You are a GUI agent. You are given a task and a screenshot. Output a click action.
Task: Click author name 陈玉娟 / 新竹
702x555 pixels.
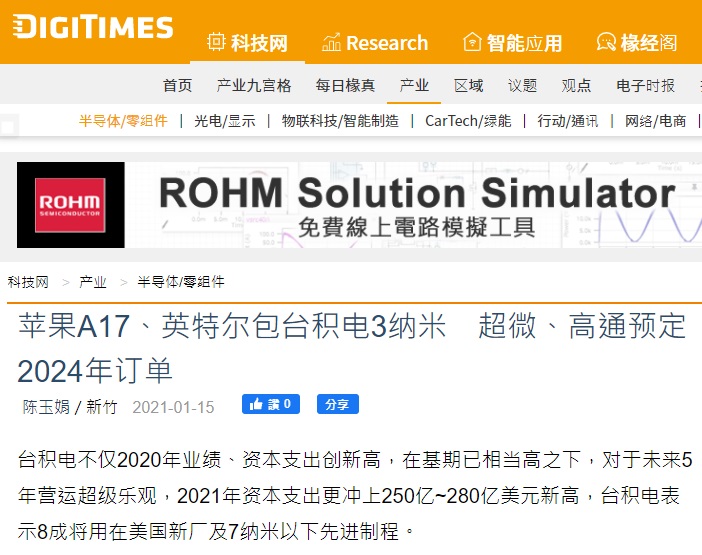(70, 407)
